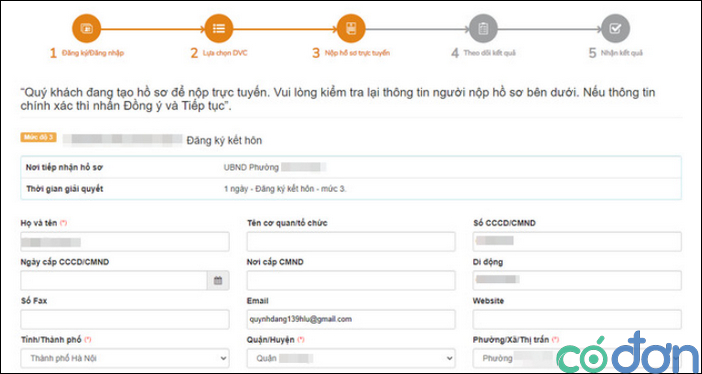Open the Quận/Huyện dropdown
The width and height of the screenshot is (702, 374).
tap(351, 358)
